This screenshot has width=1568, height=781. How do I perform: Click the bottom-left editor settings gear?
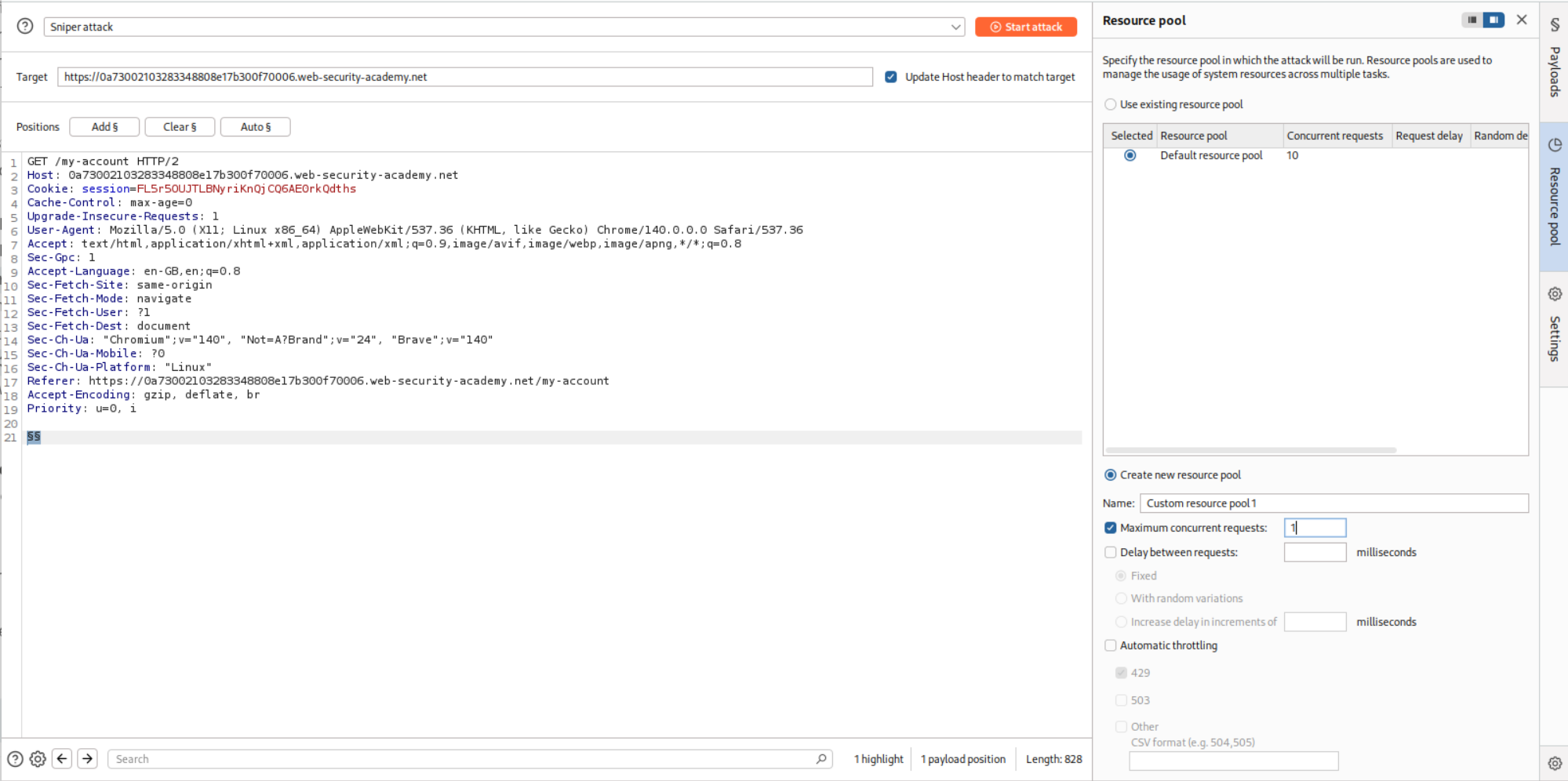(38, 759)
